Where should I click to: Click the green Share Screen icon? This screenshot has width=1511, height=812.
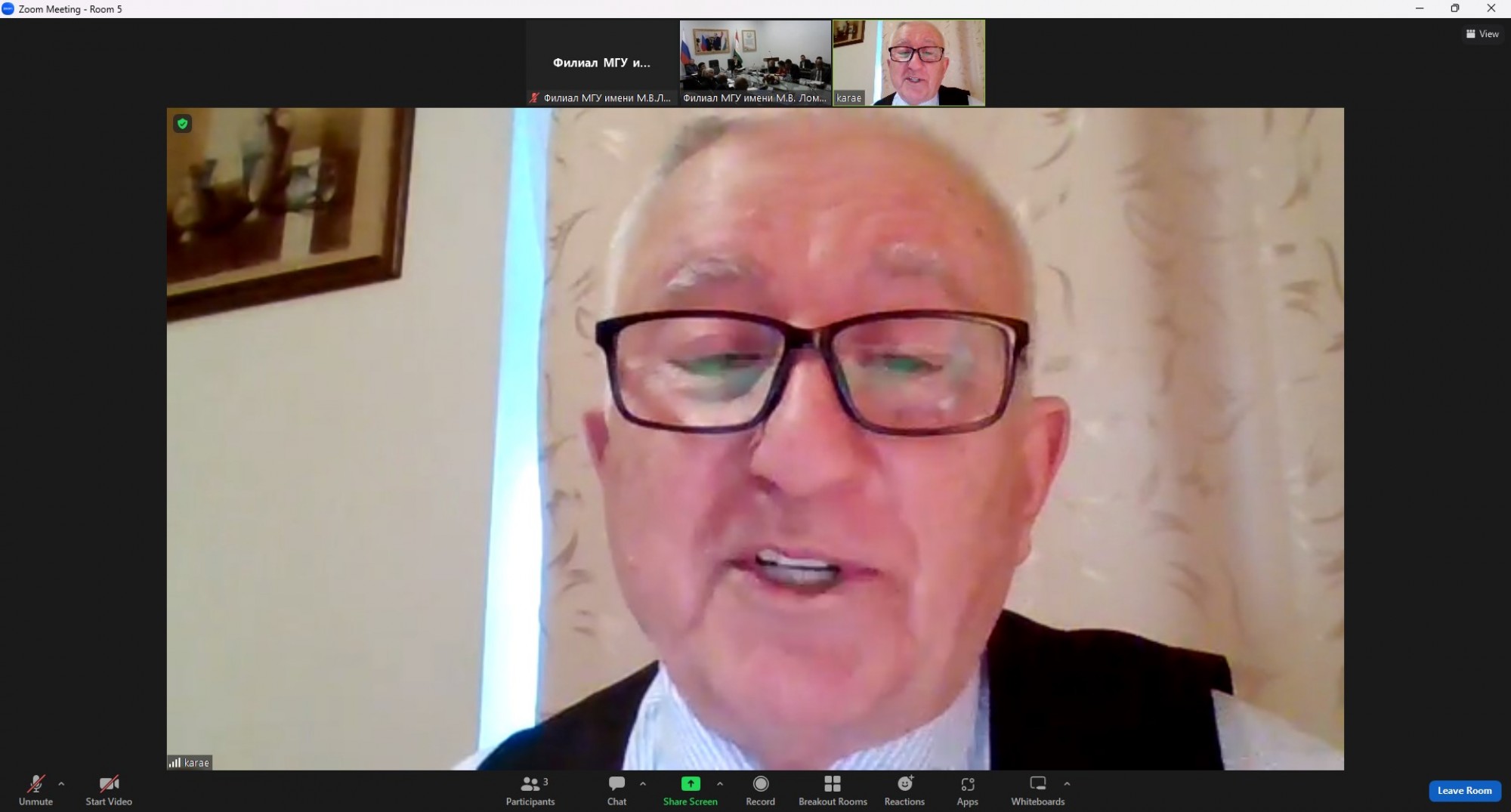(691, 783)
